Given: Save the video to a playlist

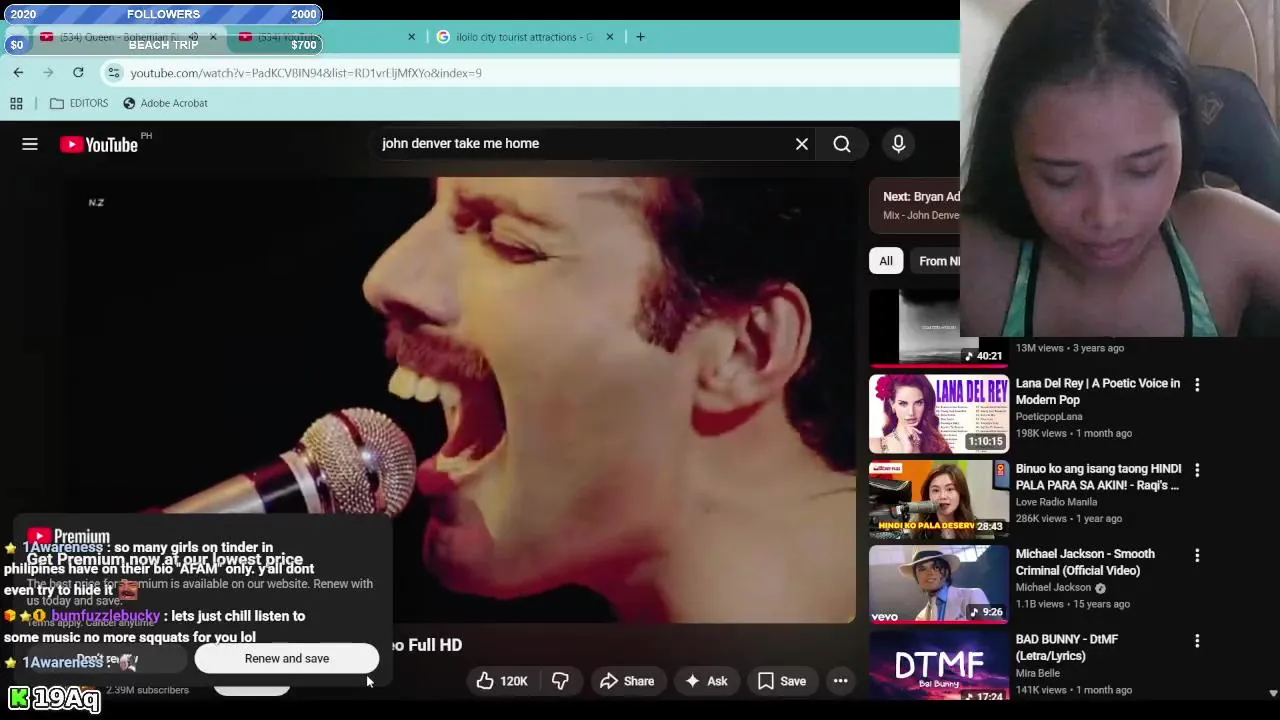Looking at the screenshot, I should (782, 681).
